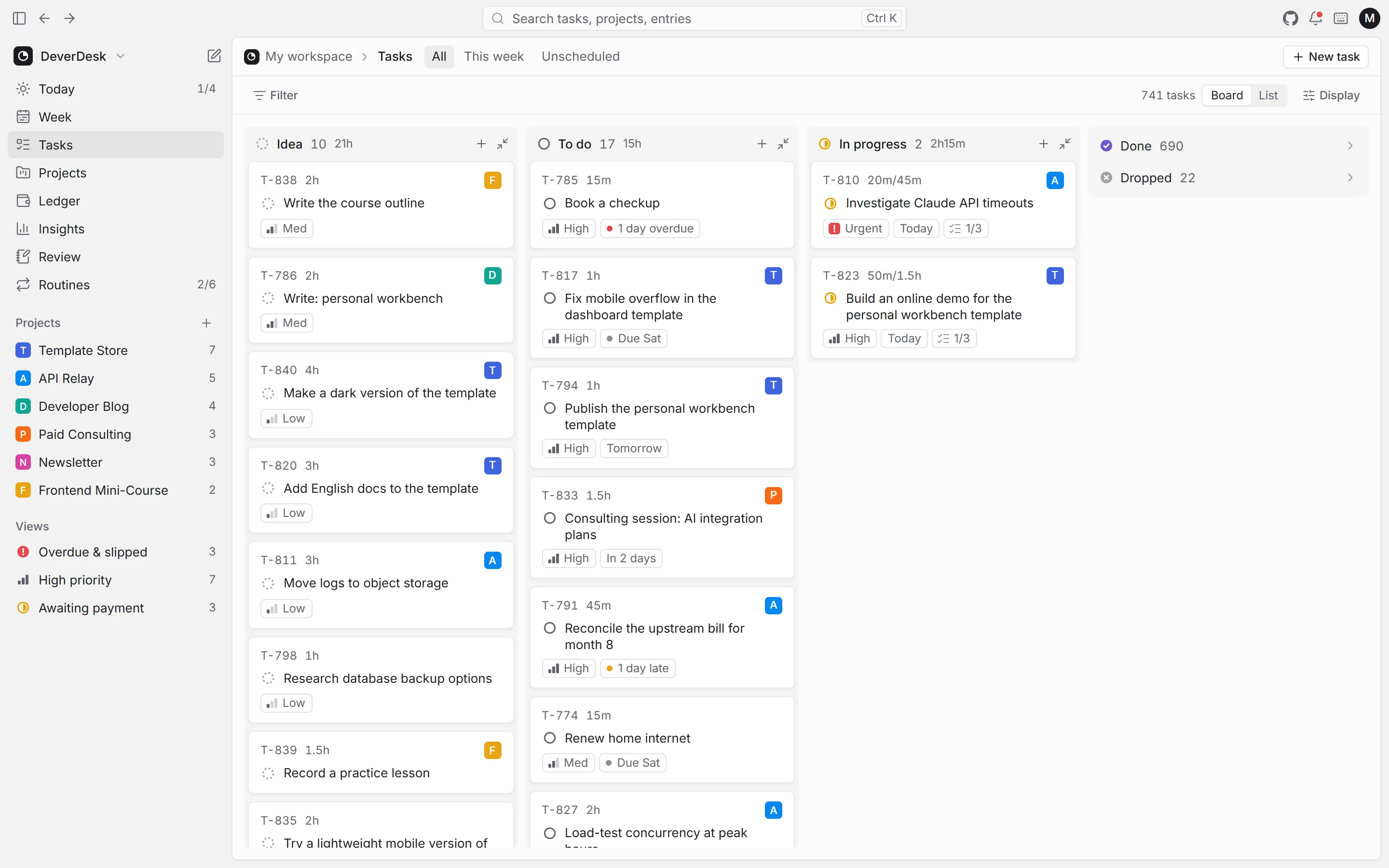This screenshot has width=1389, height=868.
Task: Click the New task button
Action: 1325,56
